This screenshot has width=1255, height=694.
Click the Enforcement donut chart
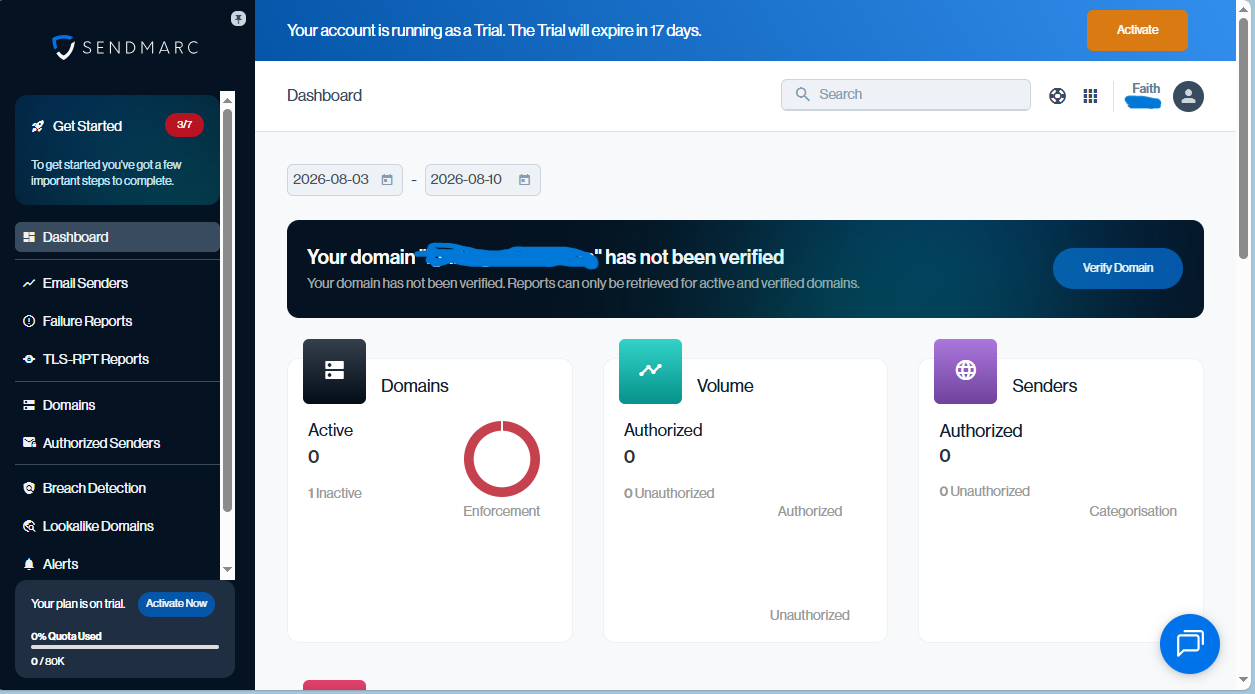coord(502,459)
